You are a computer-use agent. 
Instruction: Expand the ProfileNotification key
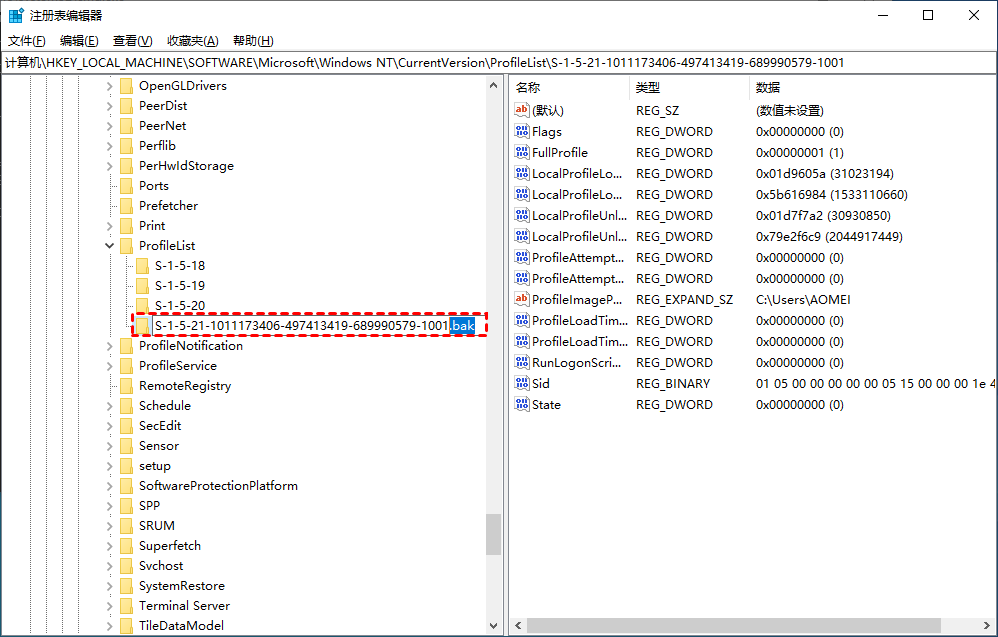pos(109,346)
